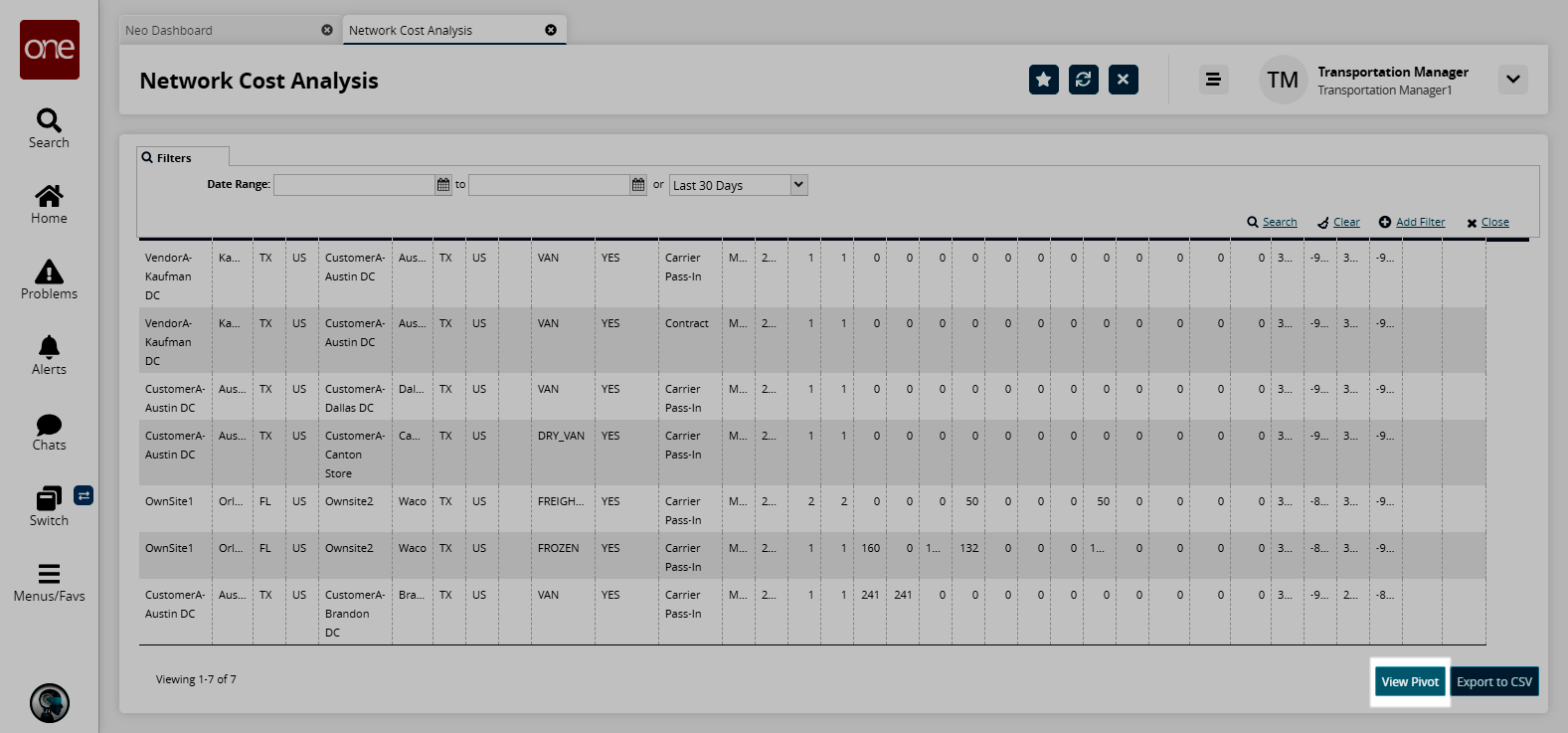Screen dimensions: 1568x733
Task: Add page to favorites with star
Action: (x=1043, y=80)
